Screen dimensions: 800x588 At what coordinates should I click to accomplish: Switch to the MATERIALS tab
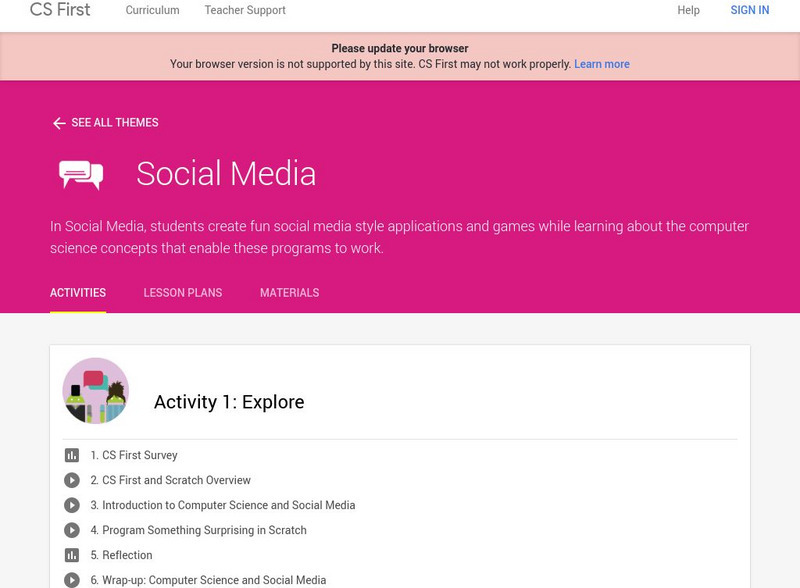click(x=289, y=292)
